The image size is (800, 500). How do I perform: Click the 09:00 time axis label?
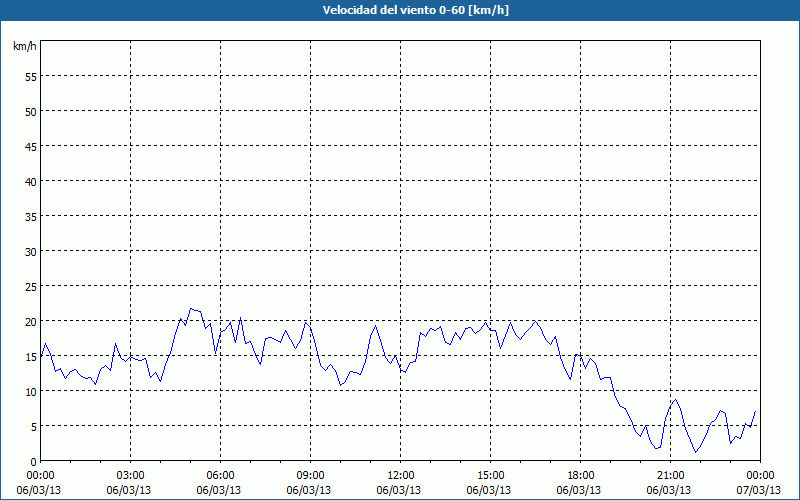pos(311,476)
